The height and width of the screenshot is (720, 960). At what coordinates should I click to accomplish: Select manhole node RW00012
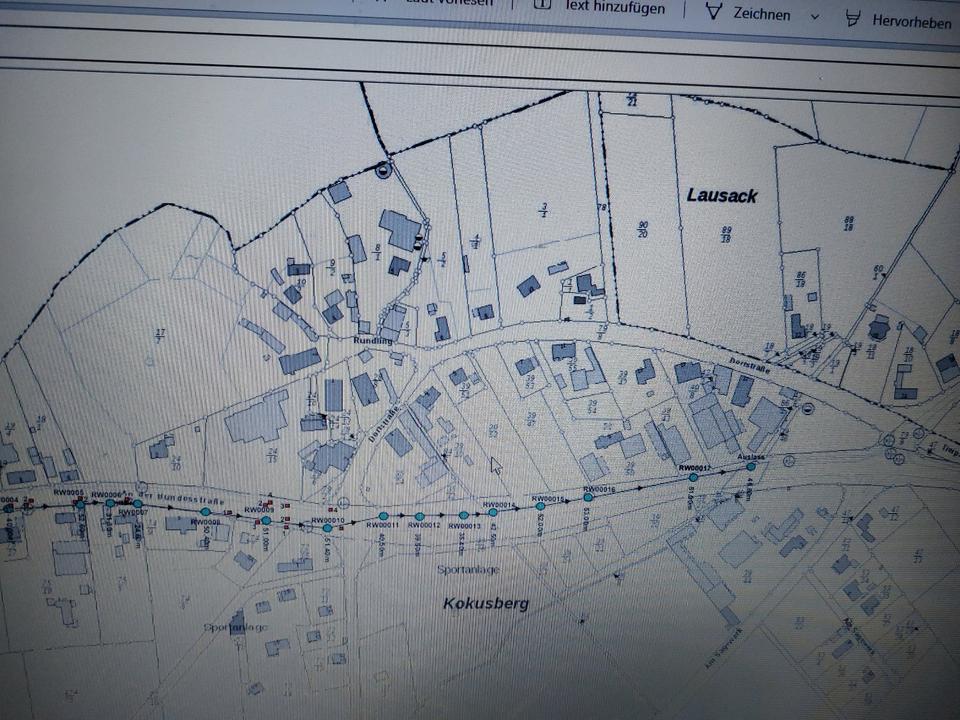tap(419, 516)
